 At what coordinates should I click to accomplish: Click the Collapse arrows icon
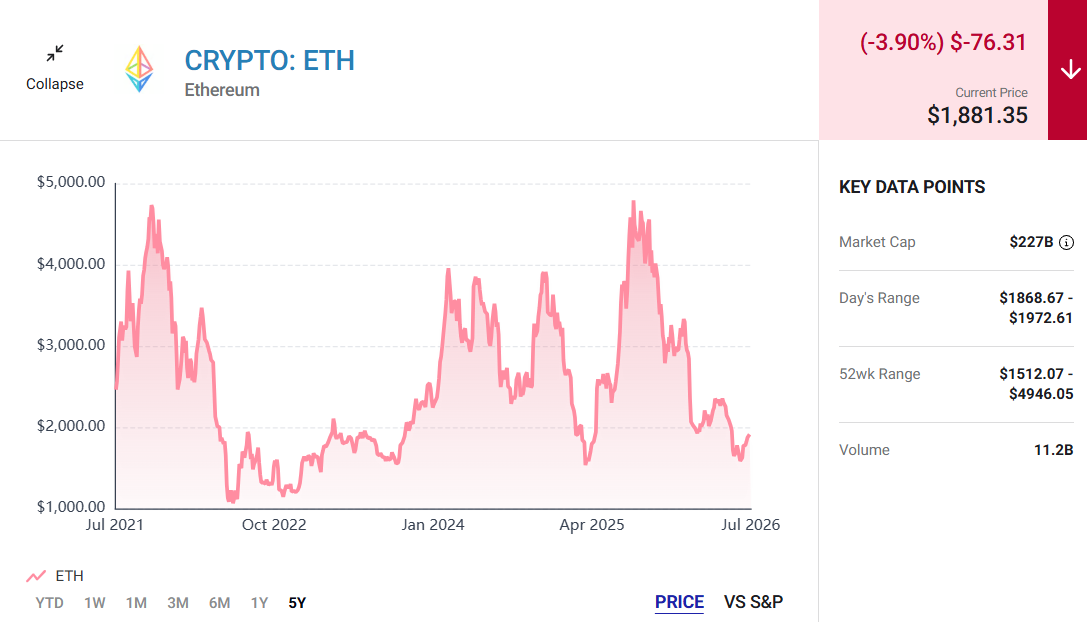[x=55, y=53]
